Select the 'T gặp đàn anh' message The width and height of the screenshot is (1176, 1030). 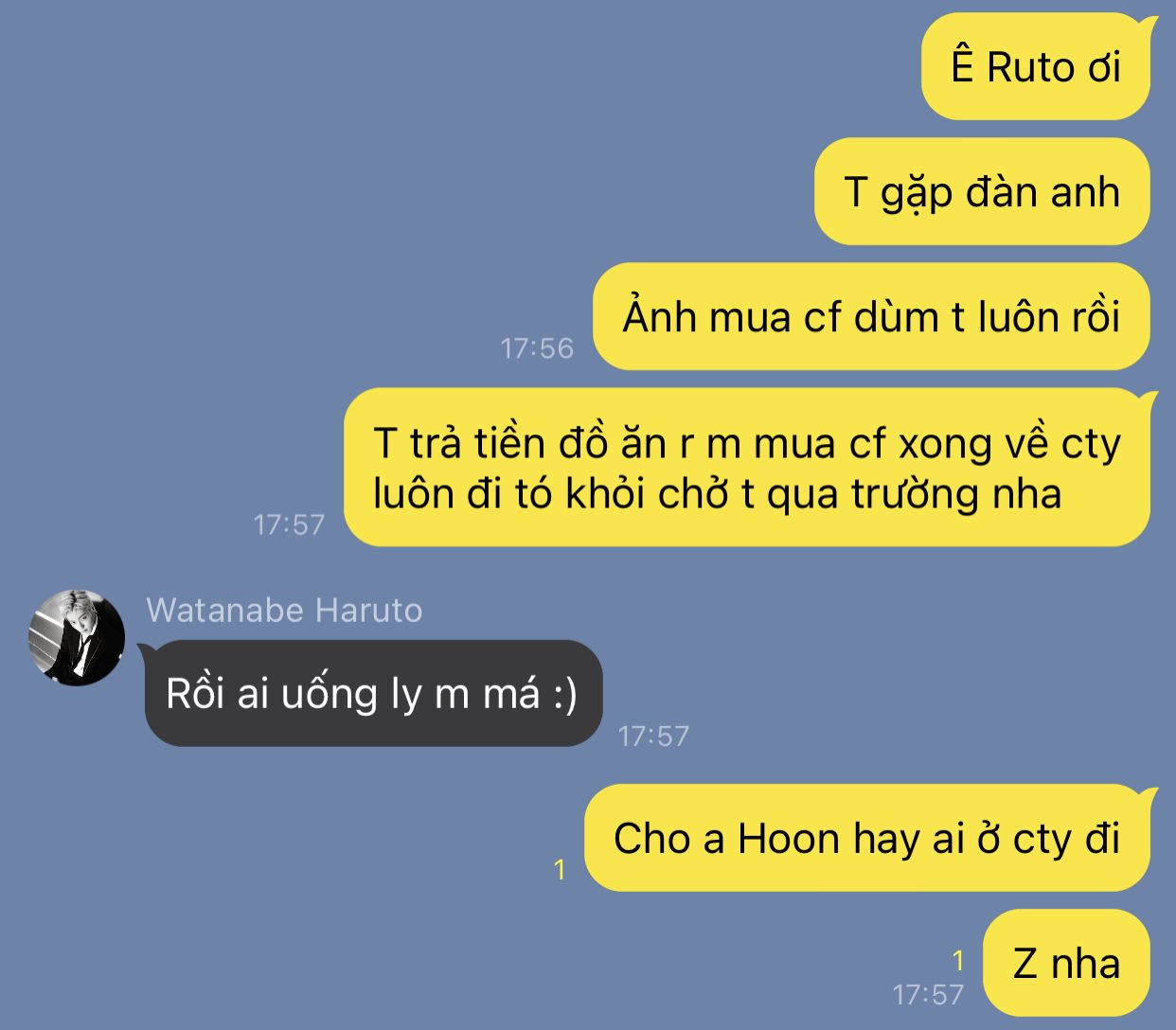point(982,191)
